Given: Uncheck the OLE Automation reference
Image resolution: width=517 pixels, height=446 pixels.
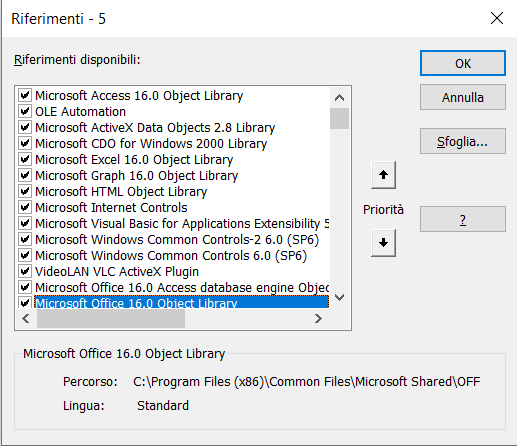Looking at the screenshot, I should [25, 111].
